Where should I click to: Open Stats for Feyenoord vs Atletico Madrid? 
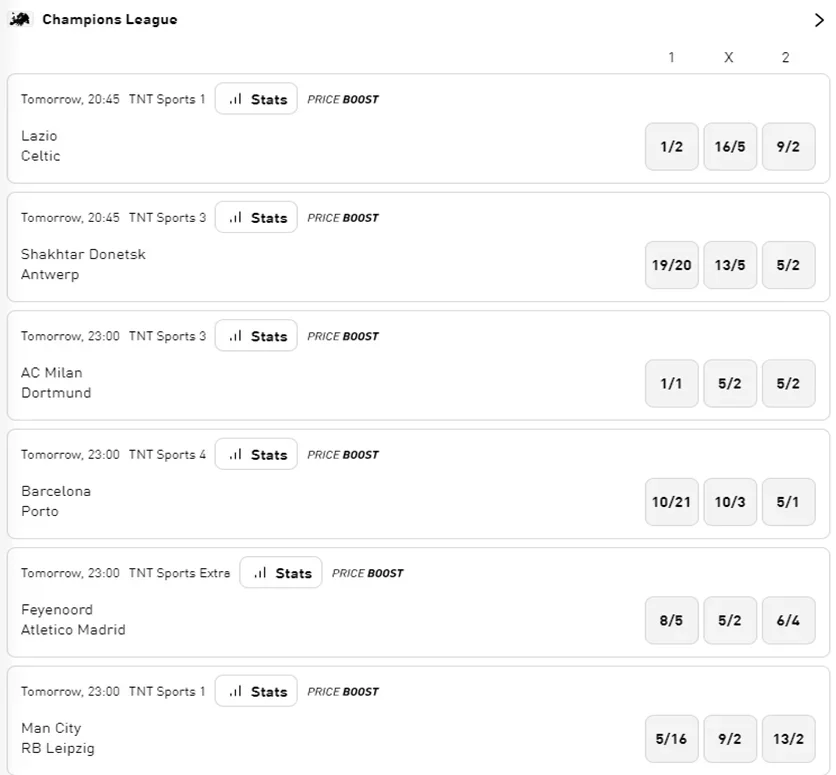(281, 573)
